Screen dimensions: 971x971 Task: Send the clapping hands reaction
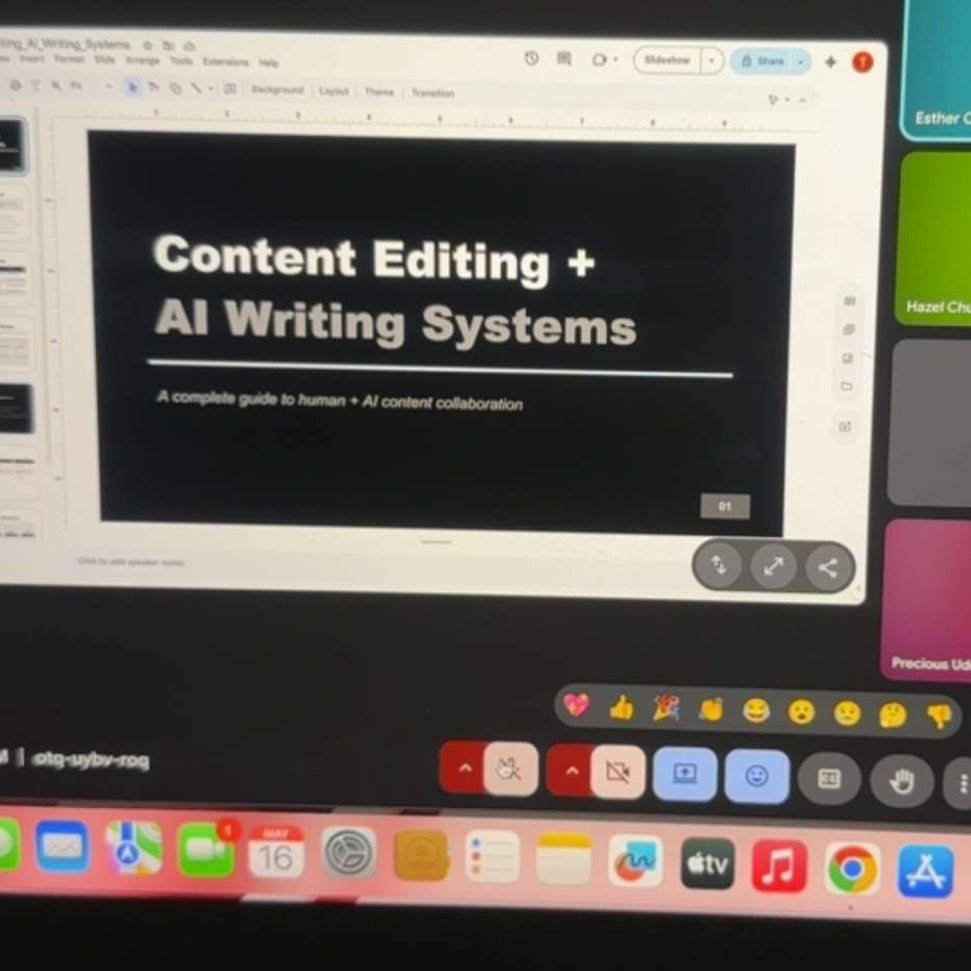(711, 710)
